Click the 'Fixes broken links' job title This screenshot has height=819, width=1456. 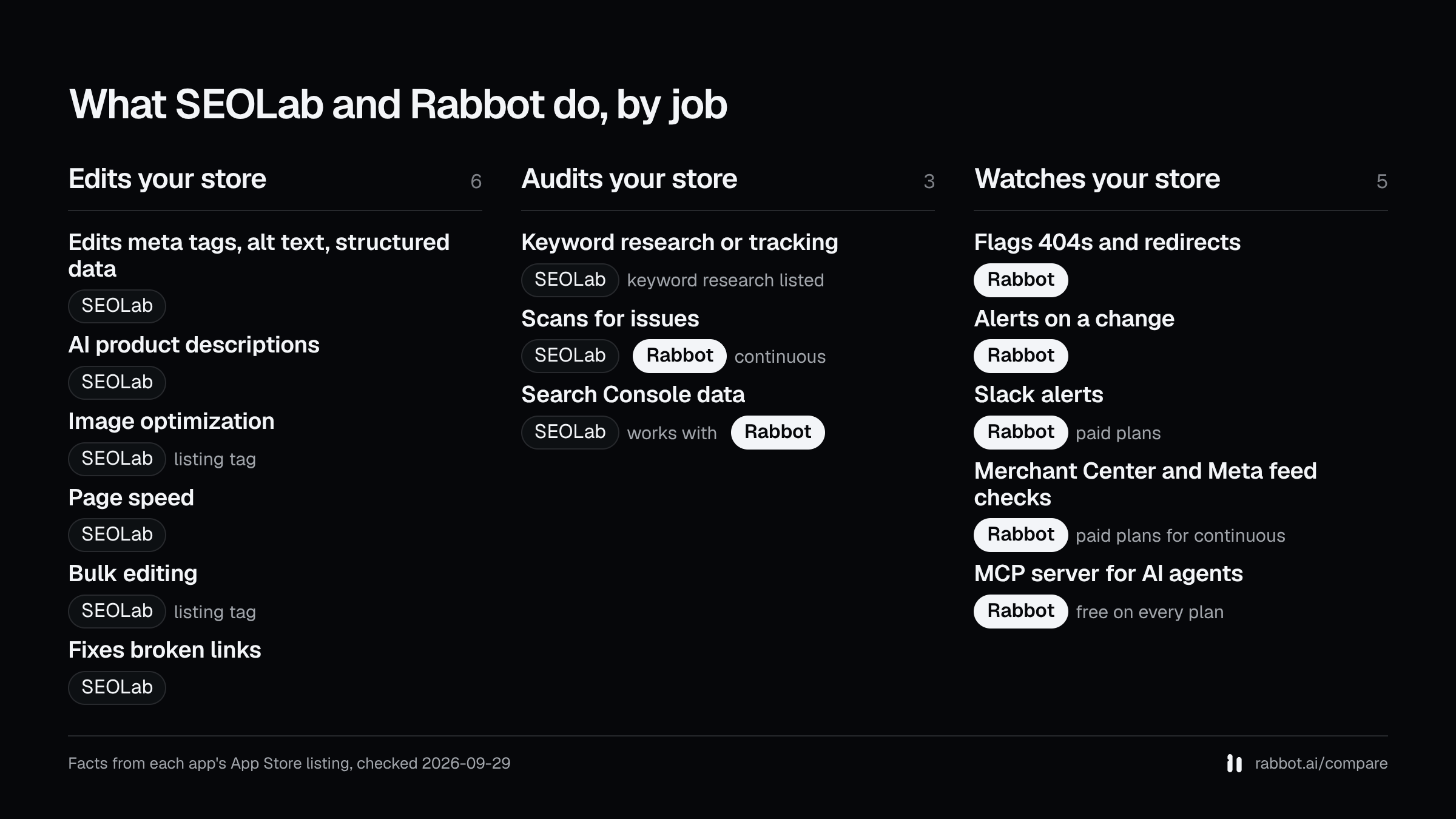(165, 650)
